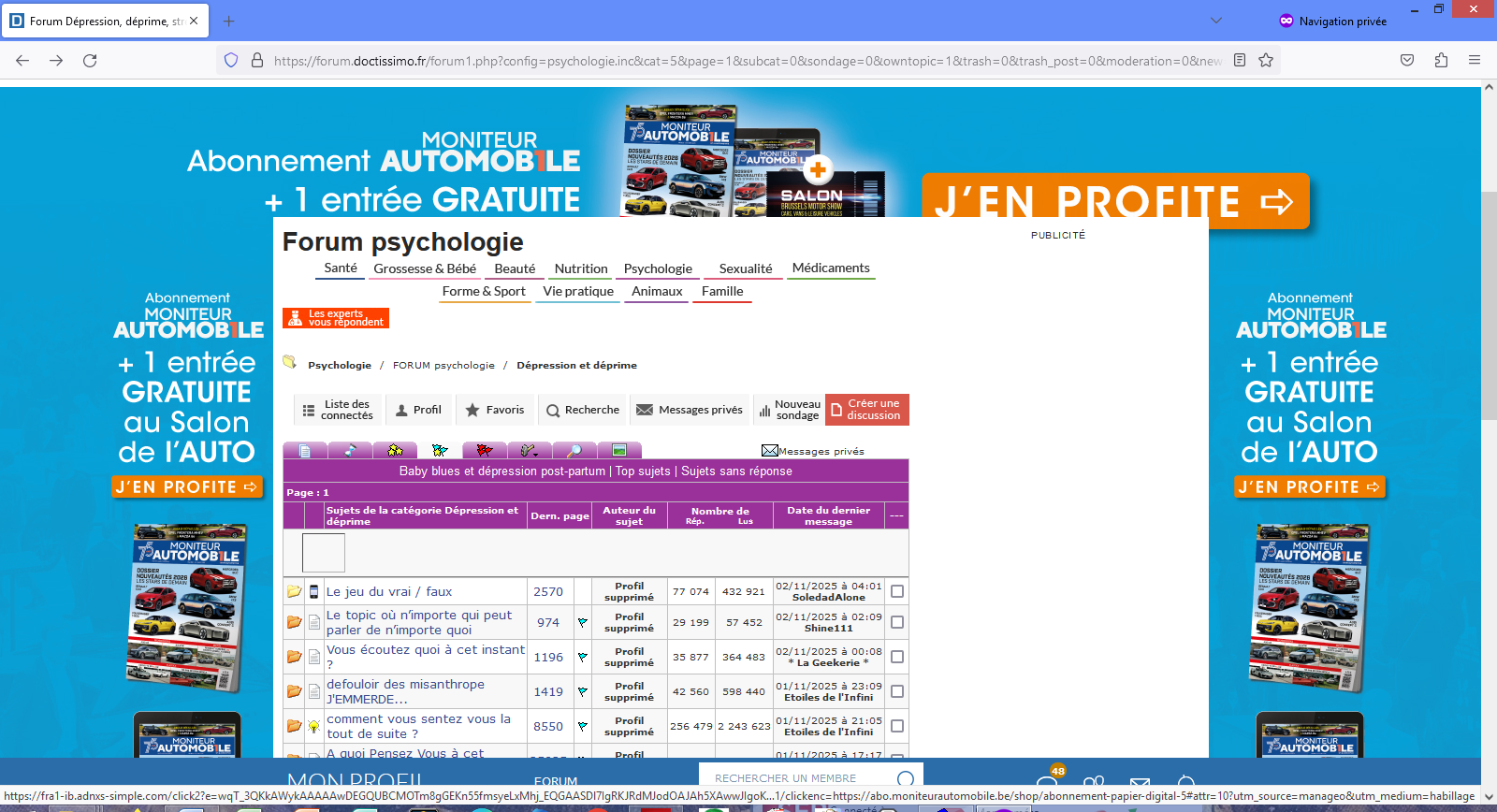Open the browser extensions menu
Screen dimensions: 1497x812
[1441, 61]
